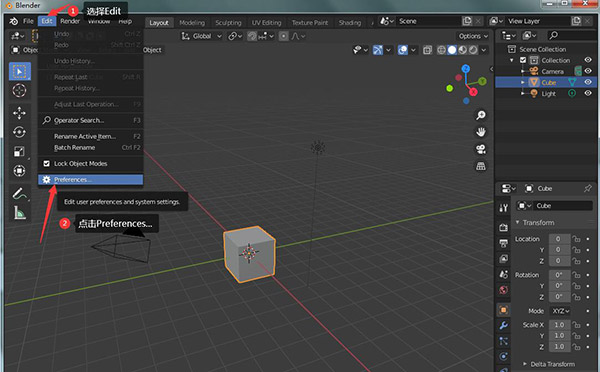600x372 pixels.
Task: Hide Camera using its eye icon
Action: (588, 71)
